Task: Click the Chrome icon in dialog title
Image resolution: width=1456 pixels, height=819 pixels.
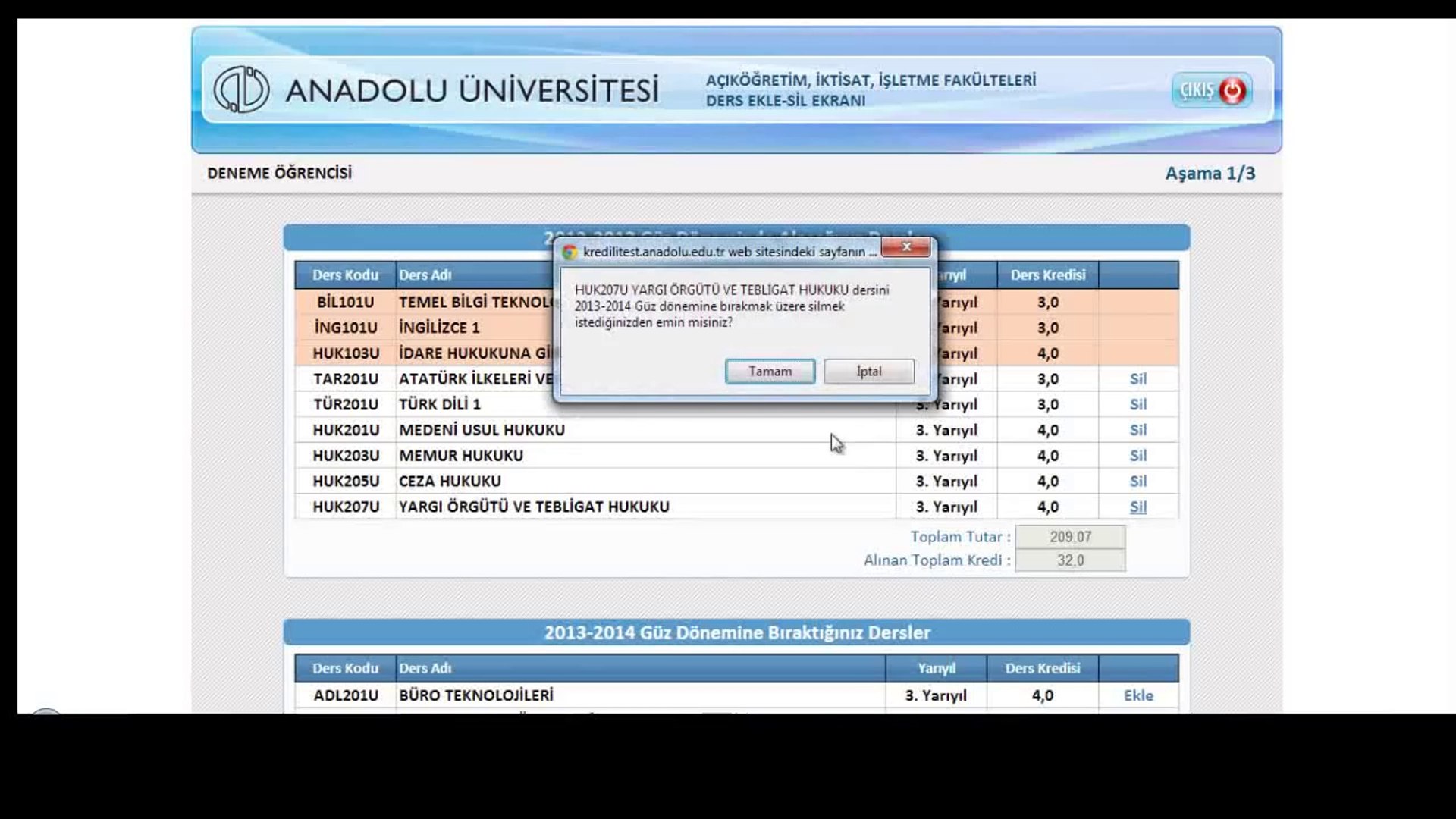Action: 570,252
